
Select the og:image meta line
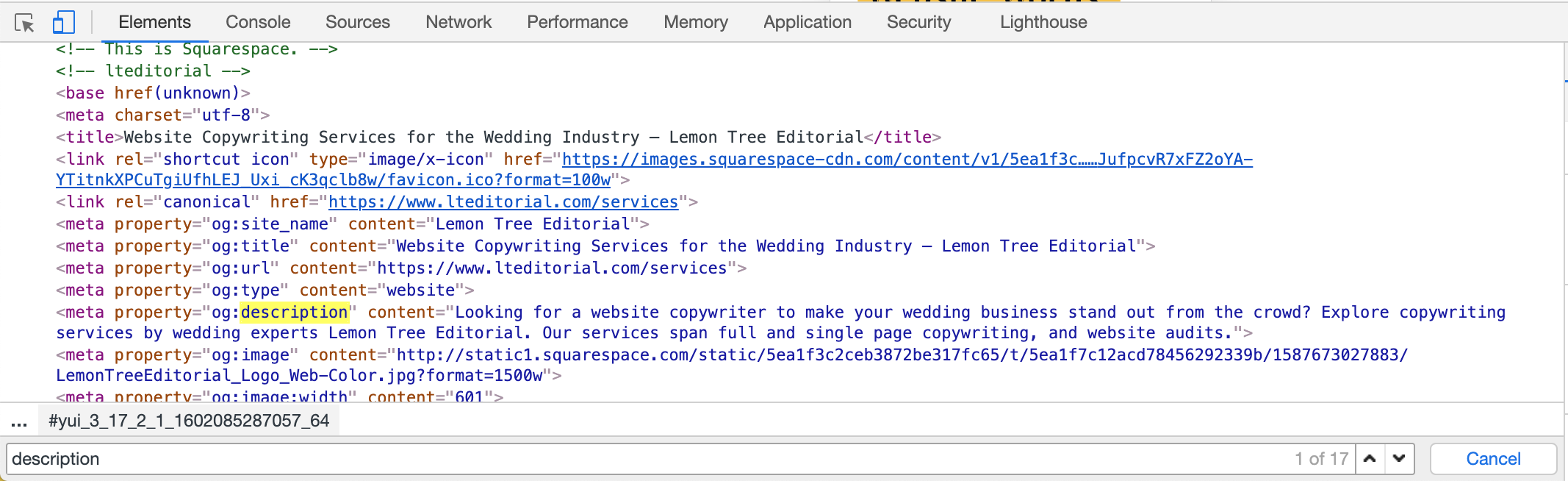732,365
